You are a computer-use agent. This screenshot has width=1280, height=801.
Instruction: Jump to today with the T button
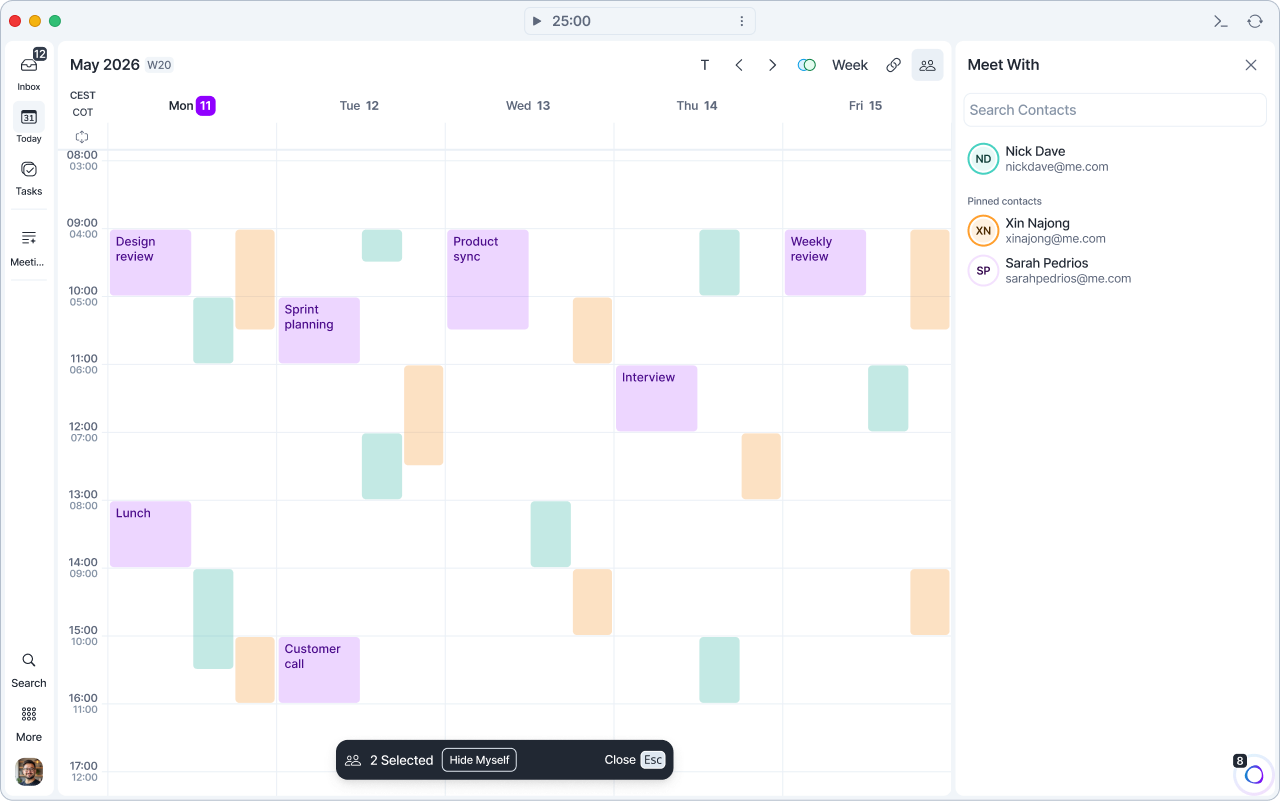[x=705, y=65]
